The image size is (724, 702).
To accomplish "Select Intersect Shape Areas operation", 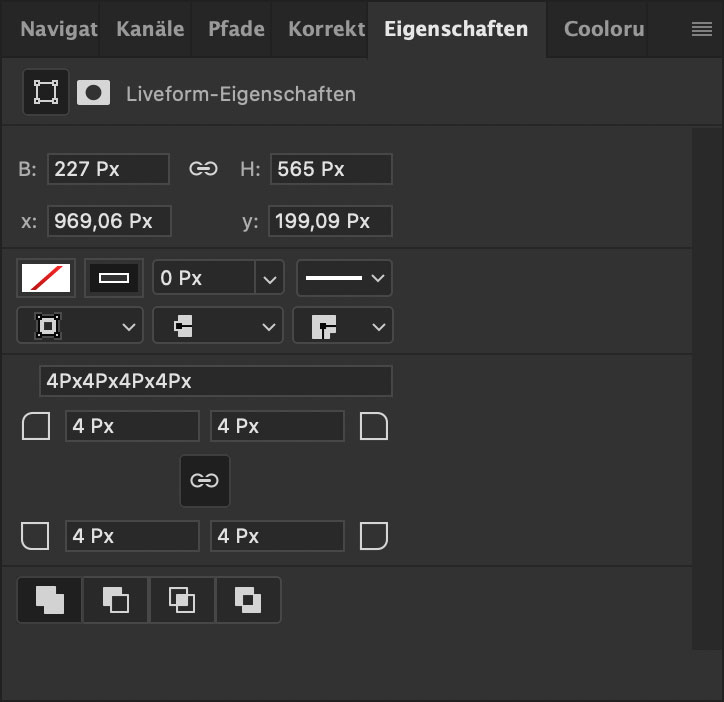I will point(182,600).
